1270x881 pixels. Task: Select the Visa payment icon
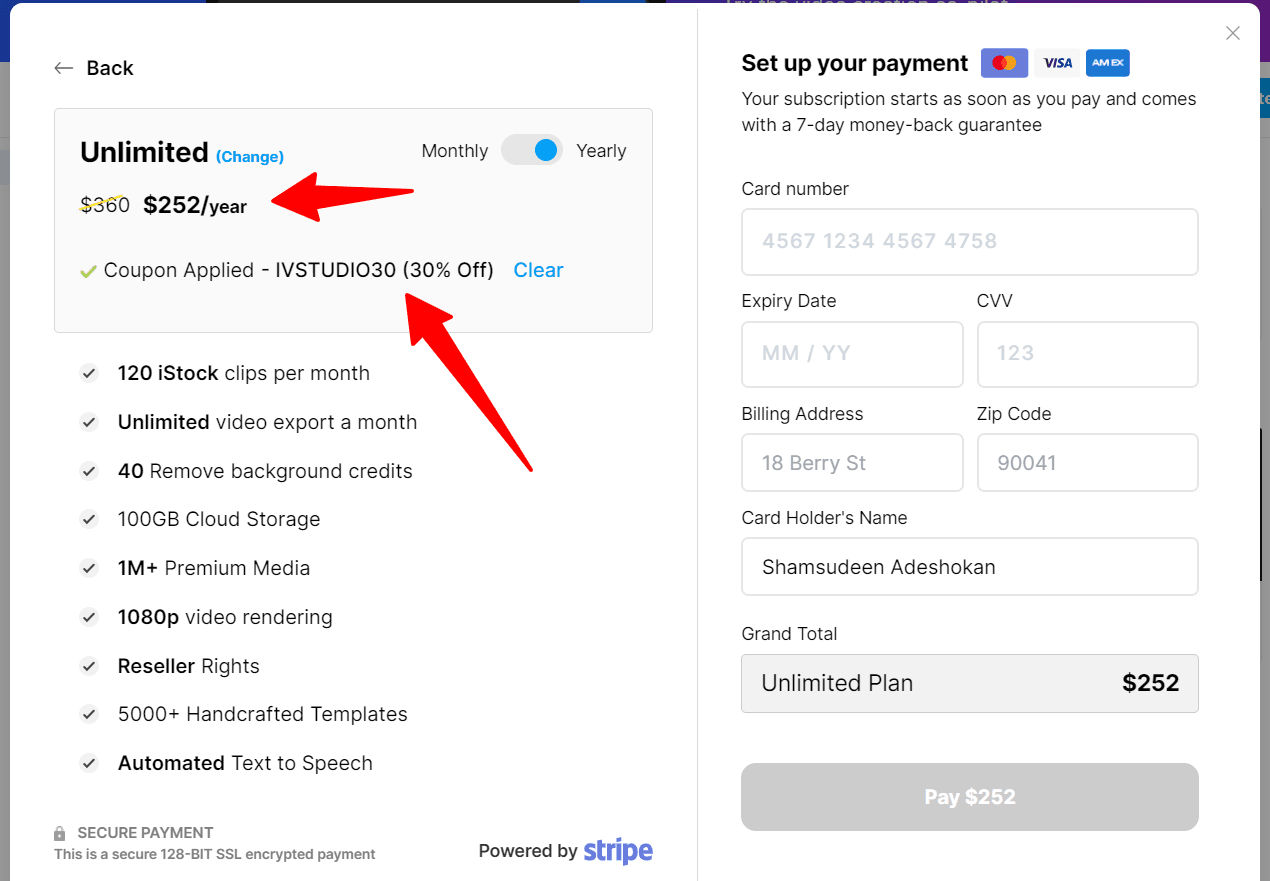(1056, 62)
